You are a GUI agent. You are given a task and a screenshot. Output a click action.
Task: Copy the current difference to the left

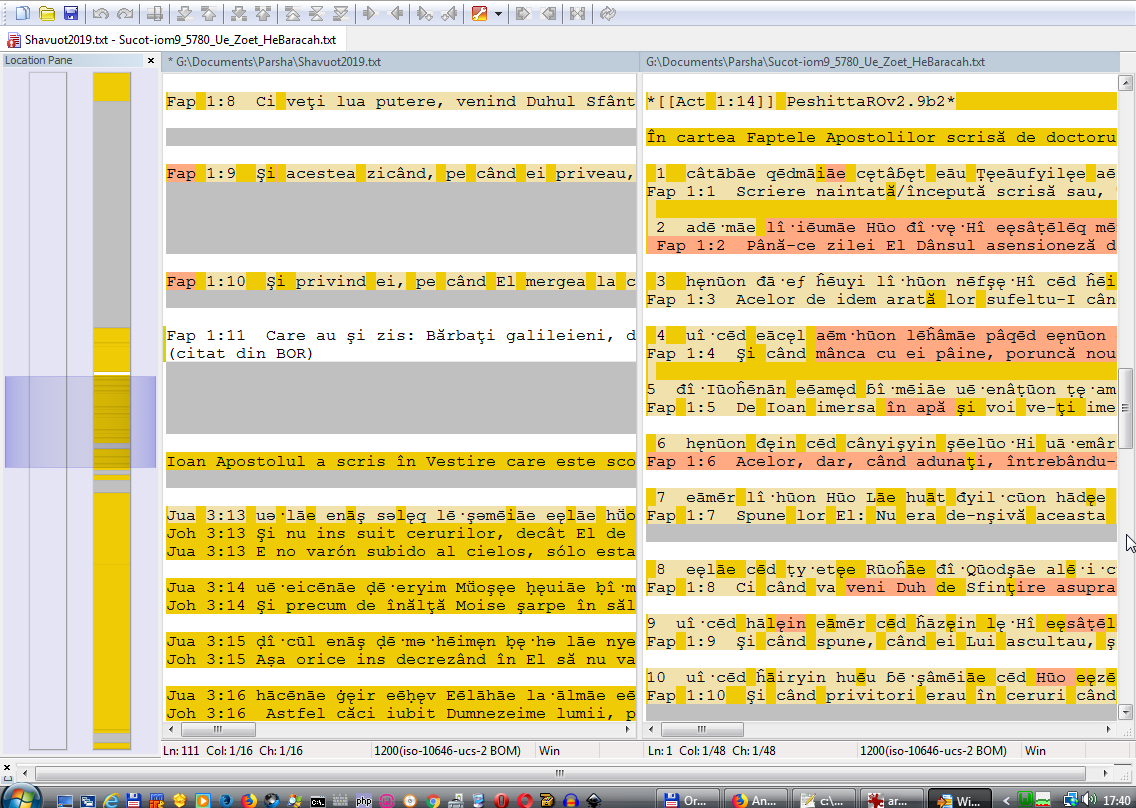[x=396, y=13]
